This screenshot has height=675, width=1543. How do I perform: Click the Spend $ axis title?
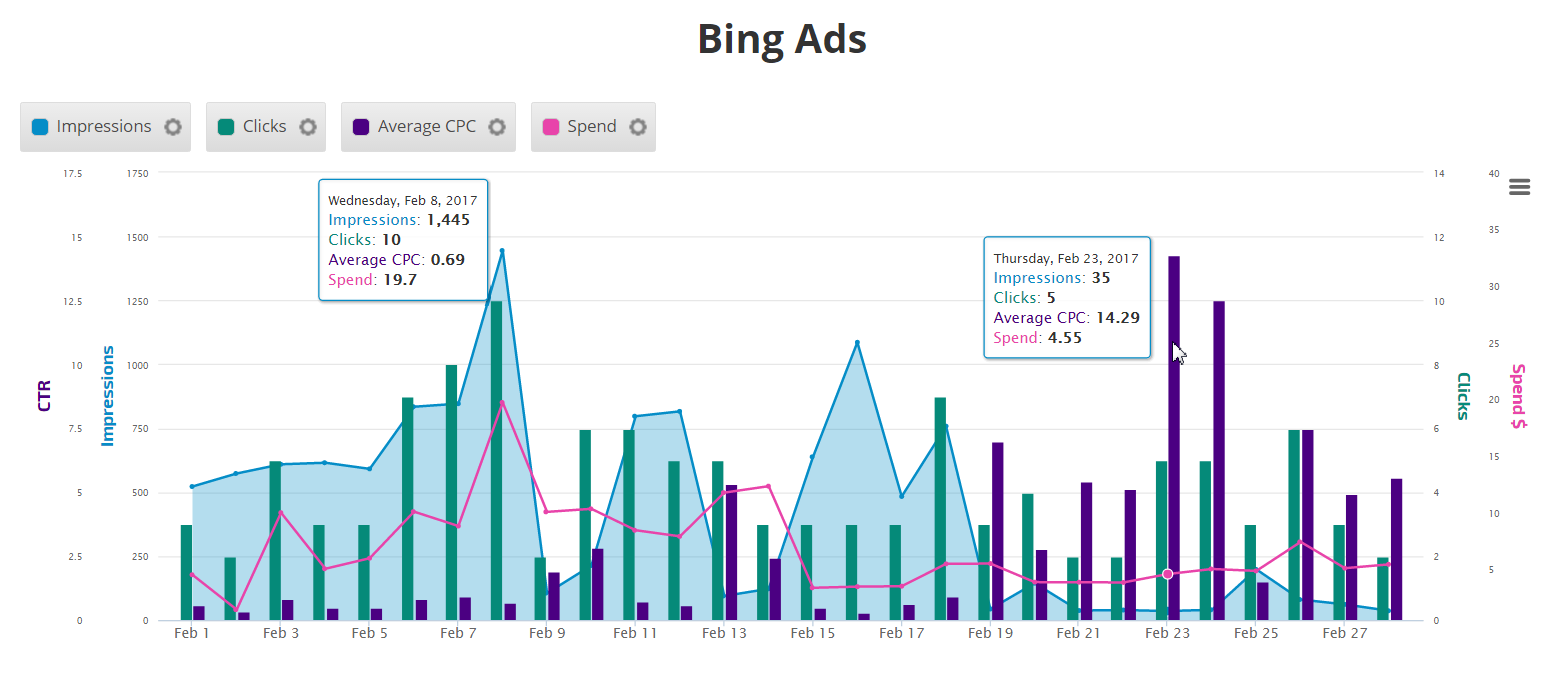tap(1518, 396)
